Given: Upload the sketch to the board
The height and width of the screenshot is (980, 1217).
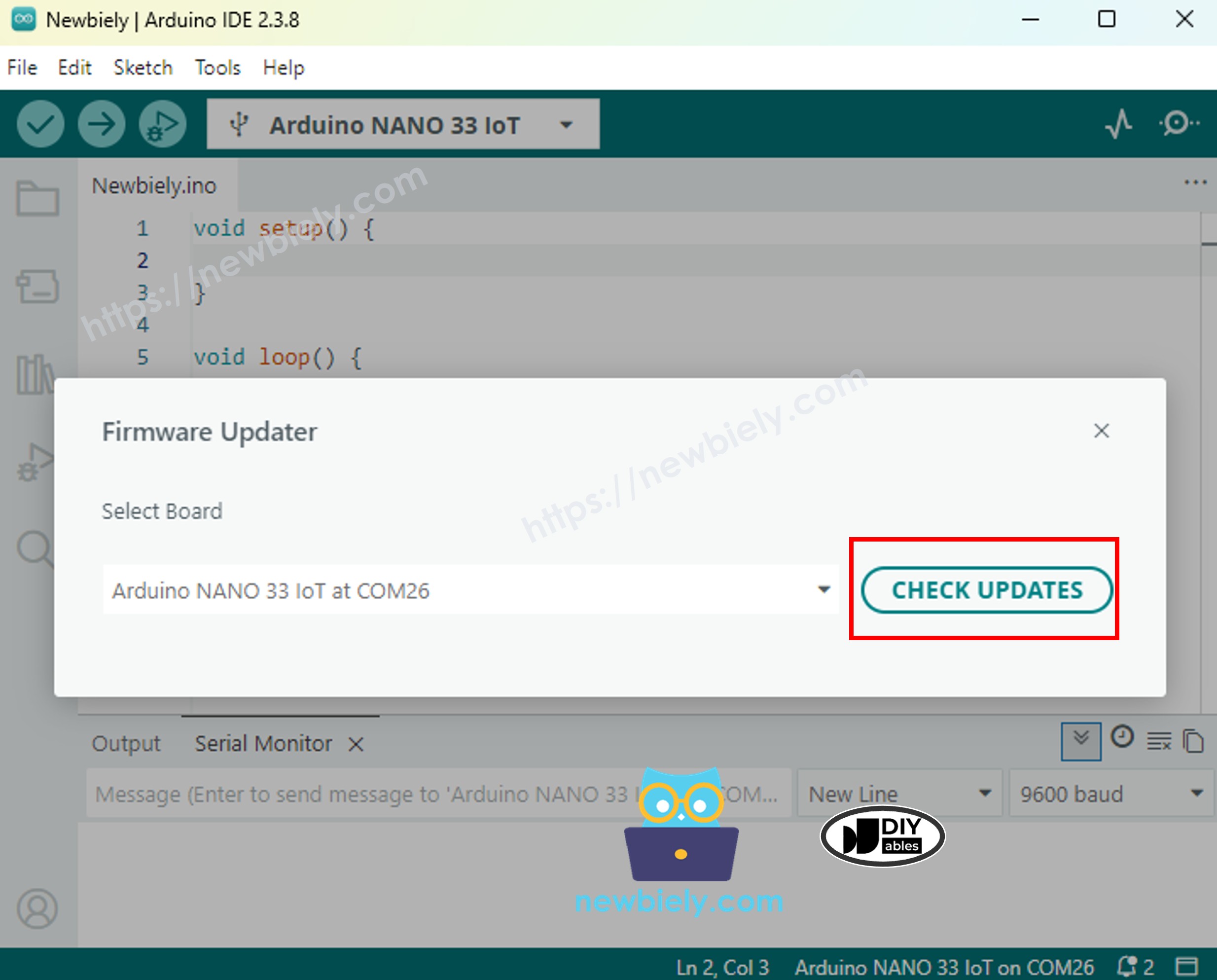Looking at the screenshot, I should [102, 124].
